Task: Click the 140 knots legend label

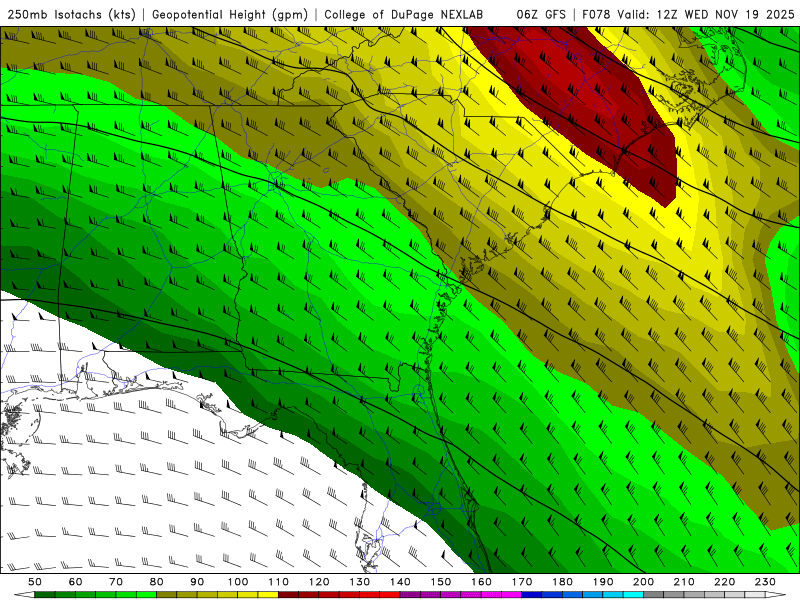Action: [x=400, y=582]
